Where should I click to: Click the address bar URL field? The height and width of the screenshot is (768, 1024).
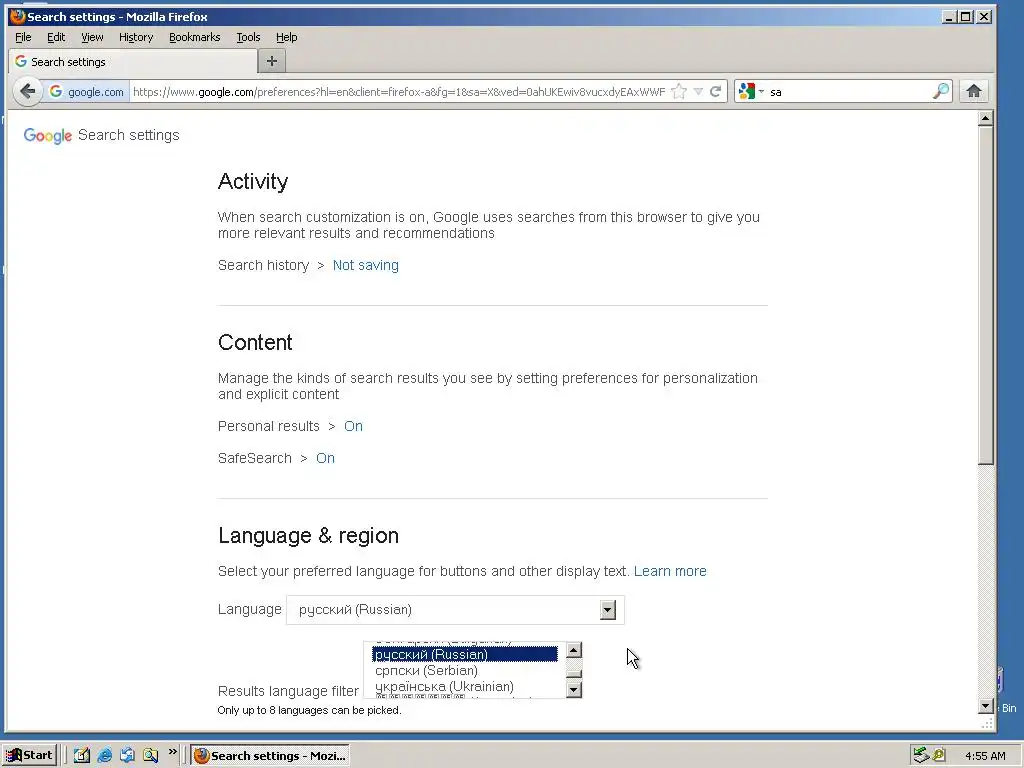coord(398,91)
